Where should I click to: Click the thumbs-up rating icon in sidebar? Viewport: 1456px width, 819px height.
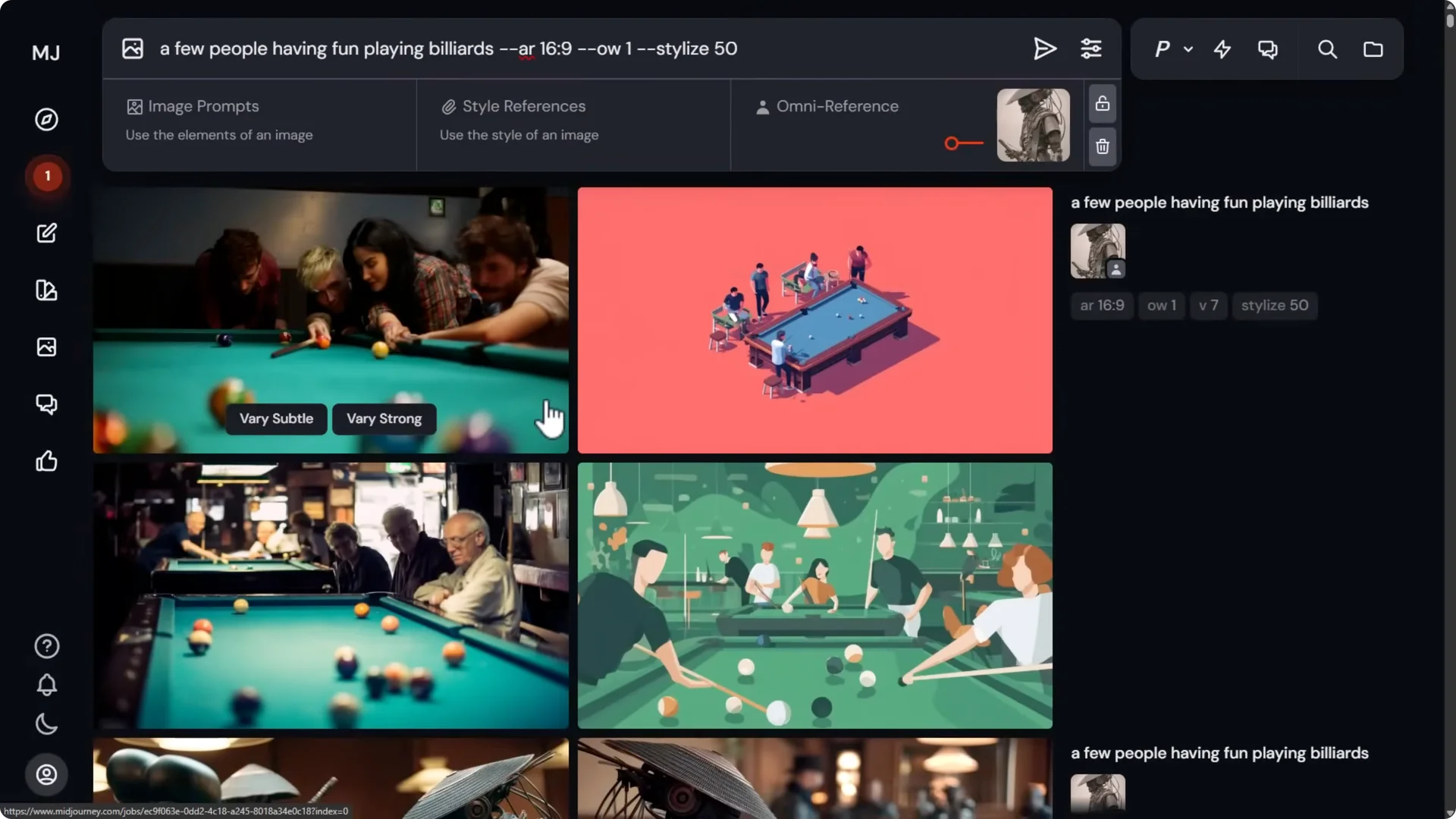[x=46, y=461]
